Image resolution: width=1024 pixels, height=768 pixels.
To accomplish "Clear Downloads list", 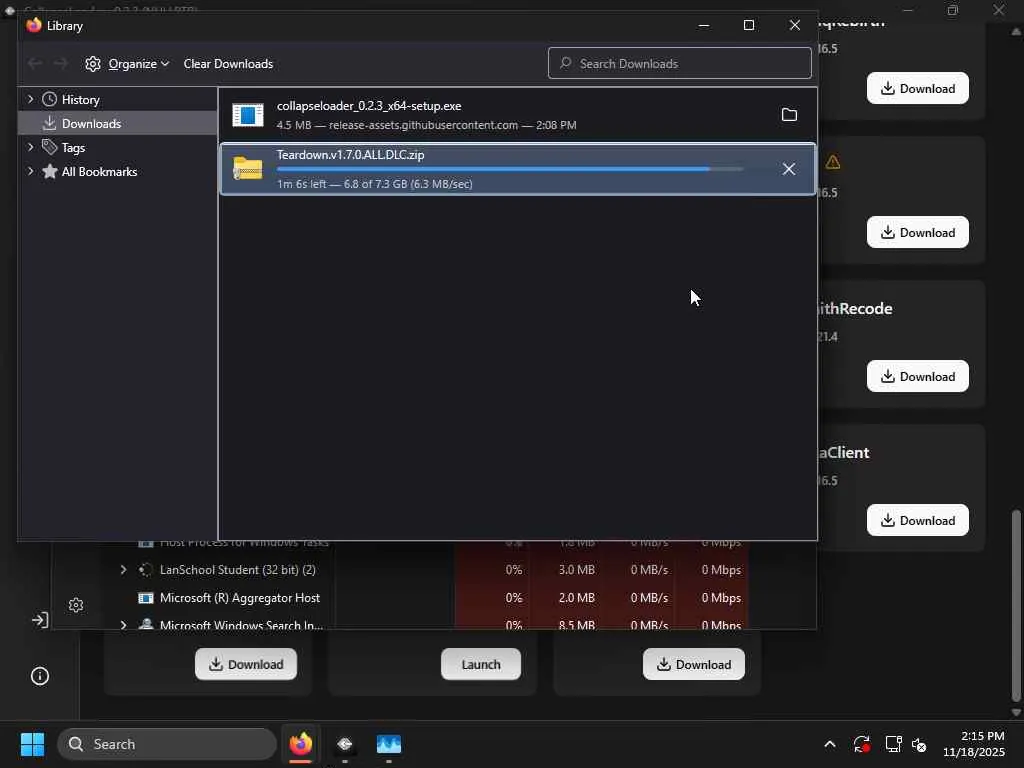I will click(228, 63).
